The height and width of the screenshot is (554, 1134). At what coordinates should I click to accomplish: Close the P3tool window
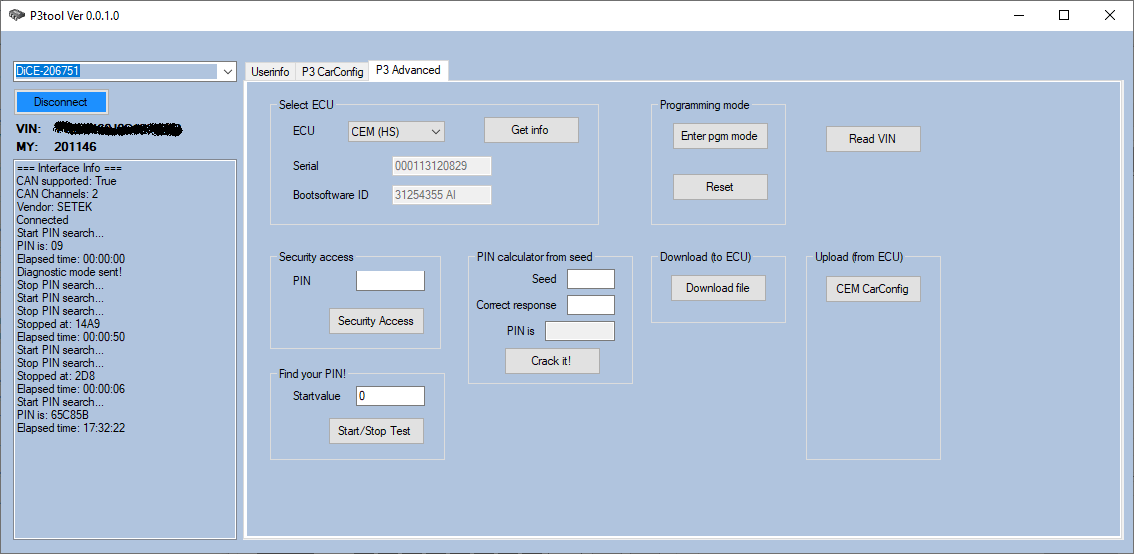1109,15
